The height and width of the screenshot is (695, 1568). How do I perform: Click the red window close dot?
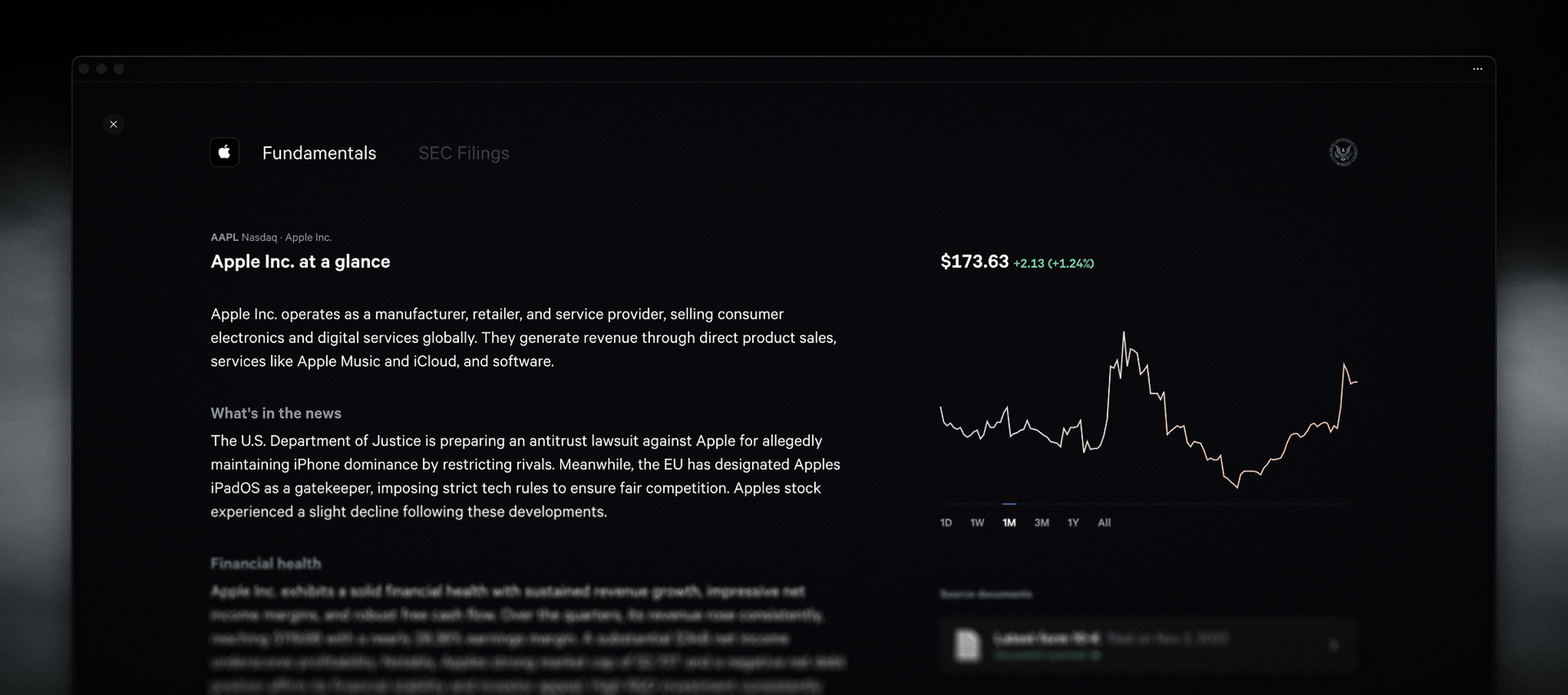(x=84, y=69)
